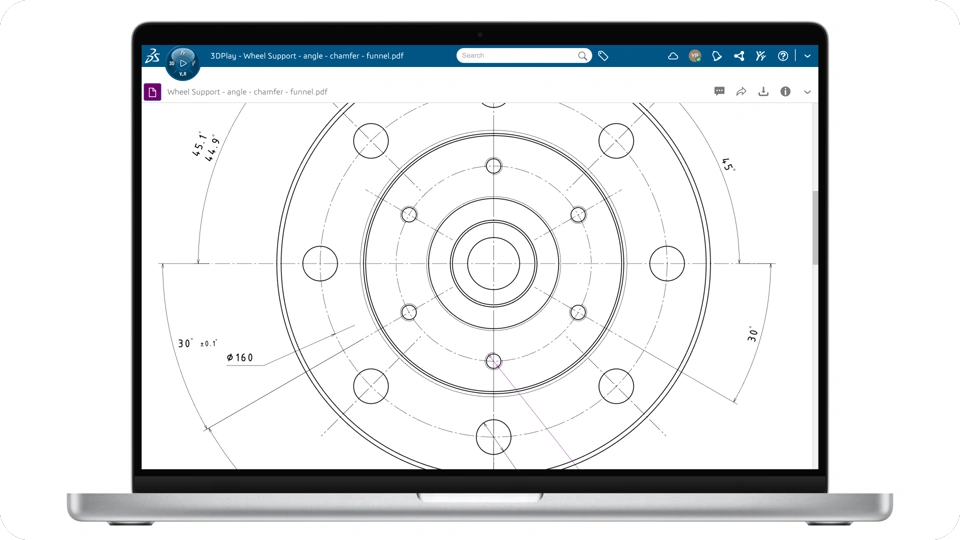Download the PDF file
Viewport: 960px width, 540px height.
tap(763, 91)
